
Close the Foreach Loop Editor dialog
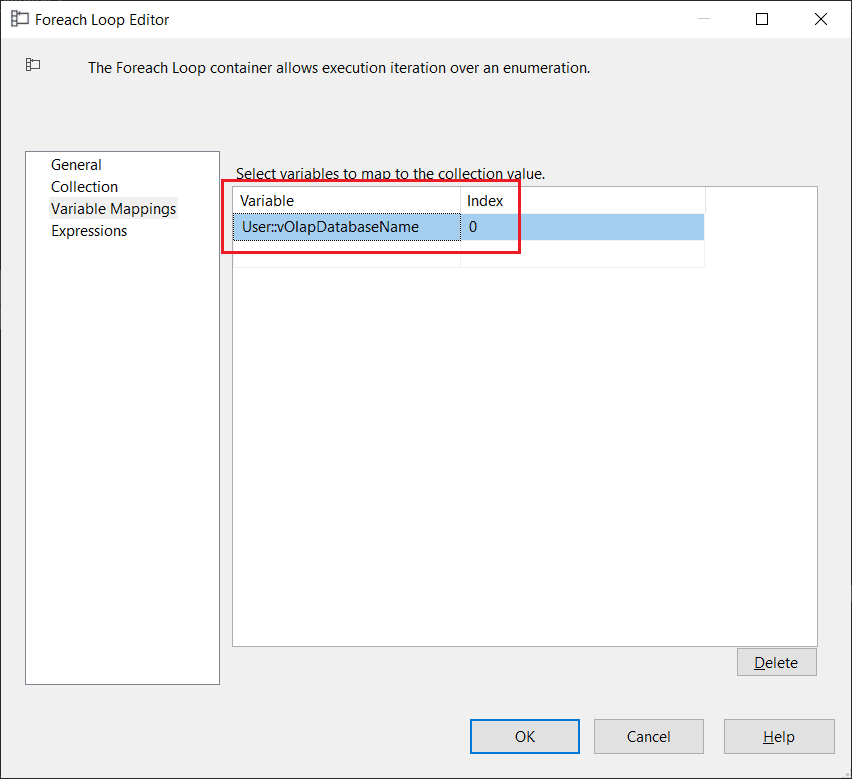coord(821,19)
